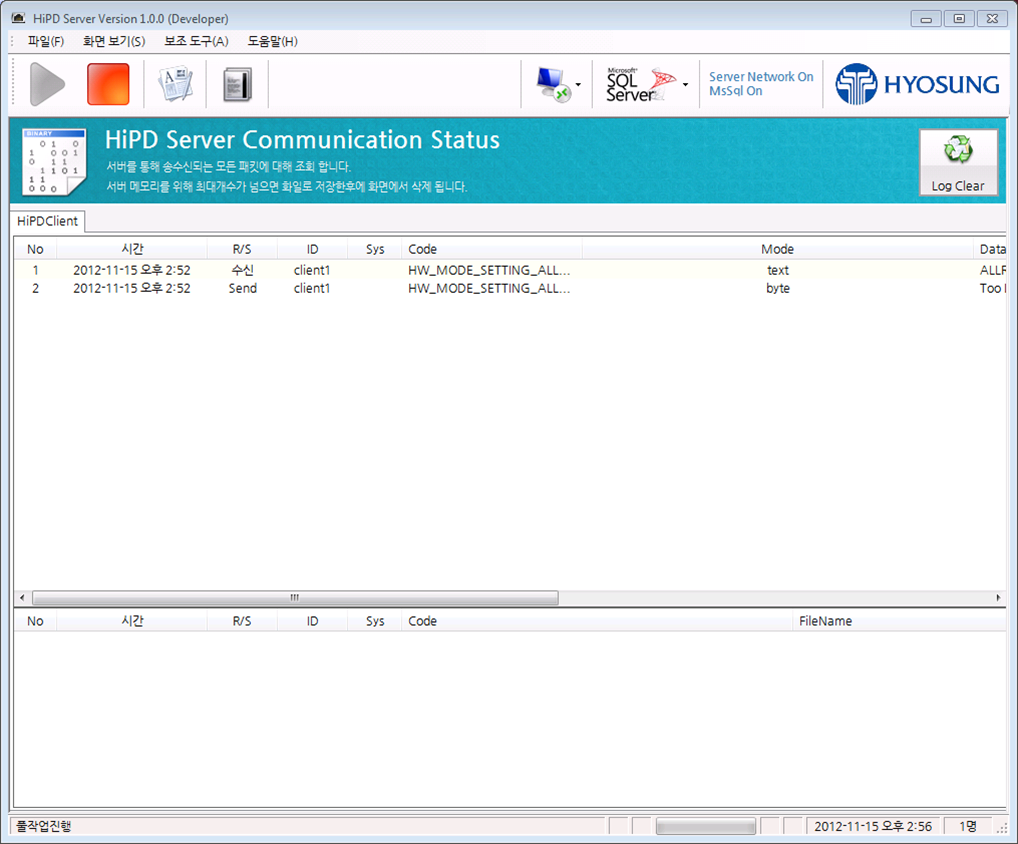
Task: Open the 보조 도구(A) menu
Action: pos(196,42)
